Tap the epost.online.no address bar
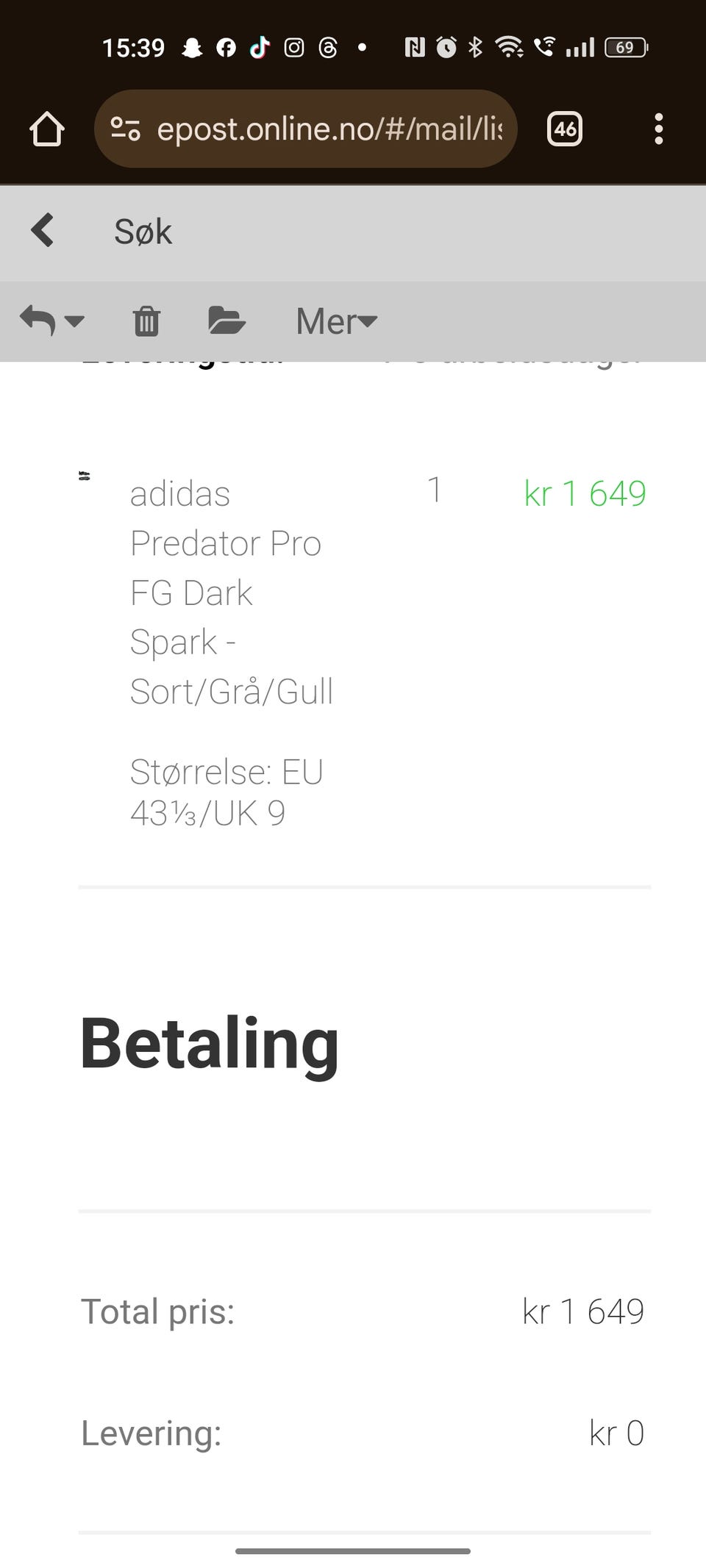Screen dimensions: 706x1568 click(x=329, y=129)
